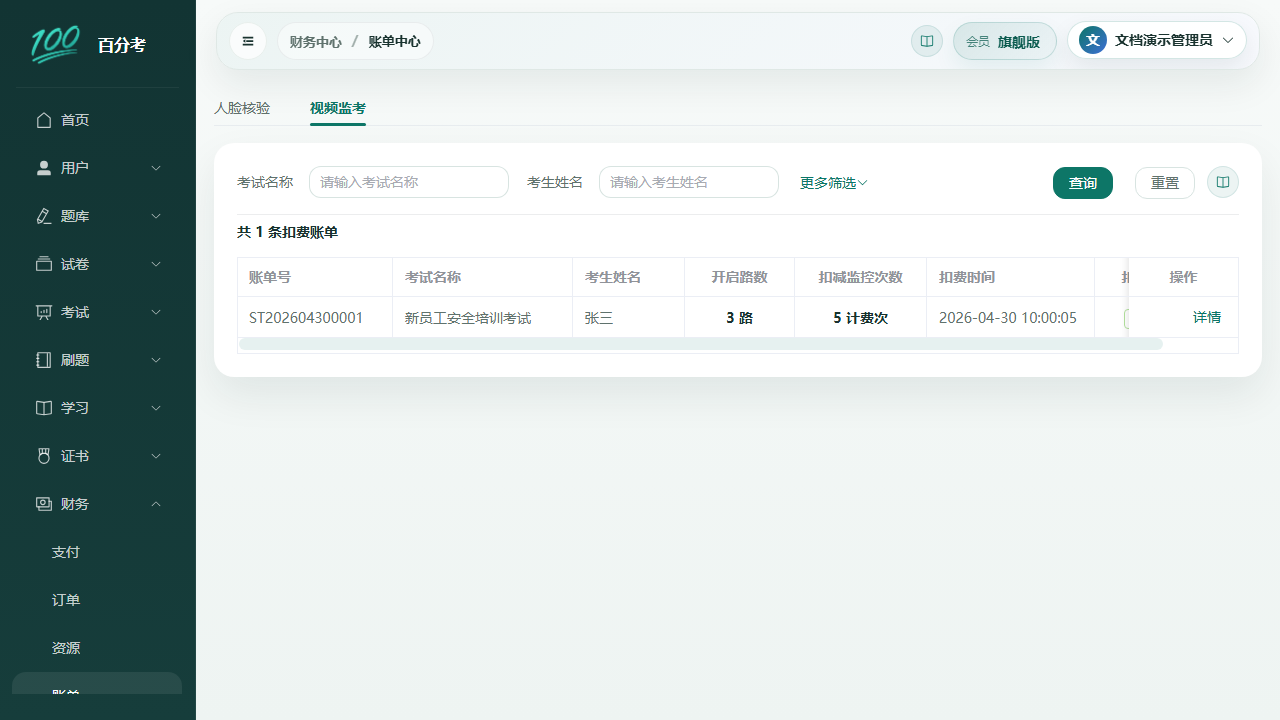1280x720 pixels.
Task: Expand the 试卷 menu chevron
Action: point(156,264)
